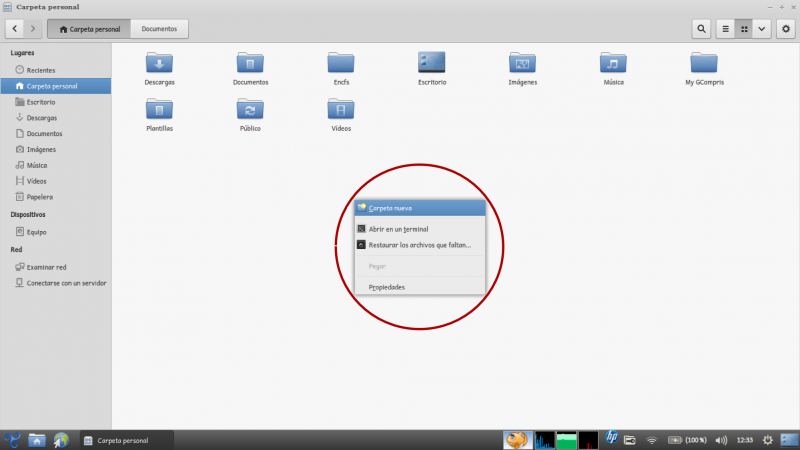
Task: Expand the view options dropdown arrow
Action: click(762, 29)
